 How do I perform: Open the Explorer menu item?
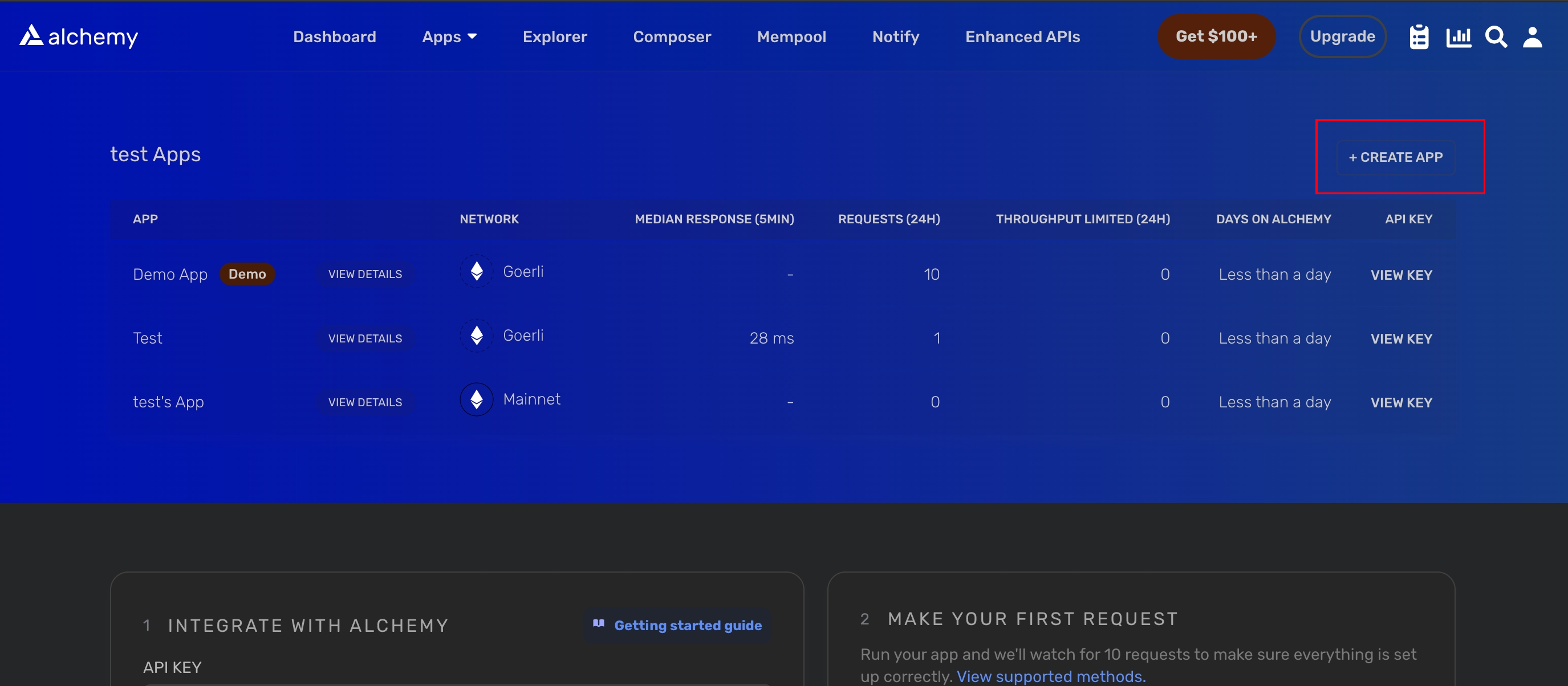coord(555,37)
